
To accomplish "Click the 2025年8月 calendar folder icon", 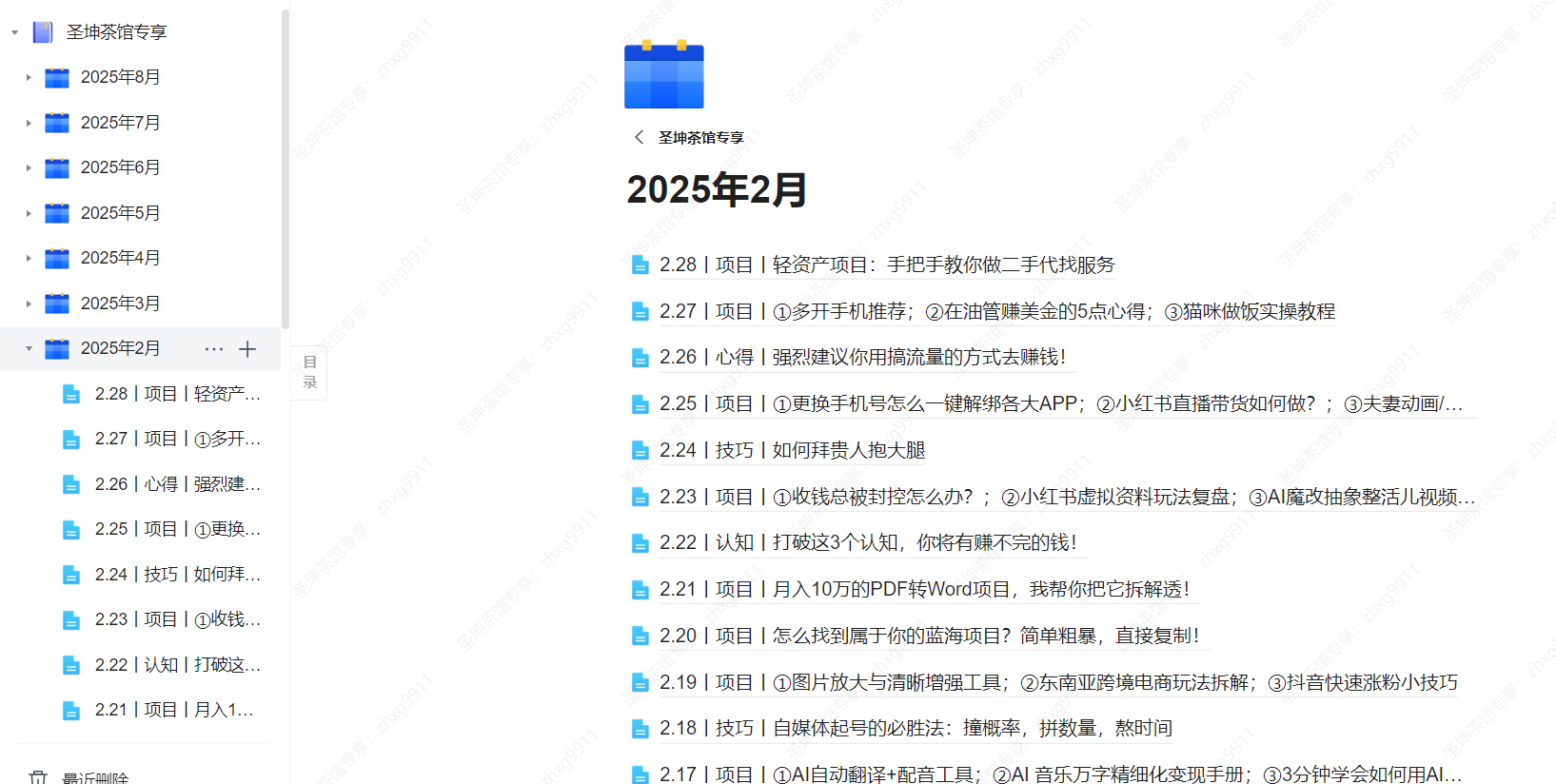I will coord(57,77).
